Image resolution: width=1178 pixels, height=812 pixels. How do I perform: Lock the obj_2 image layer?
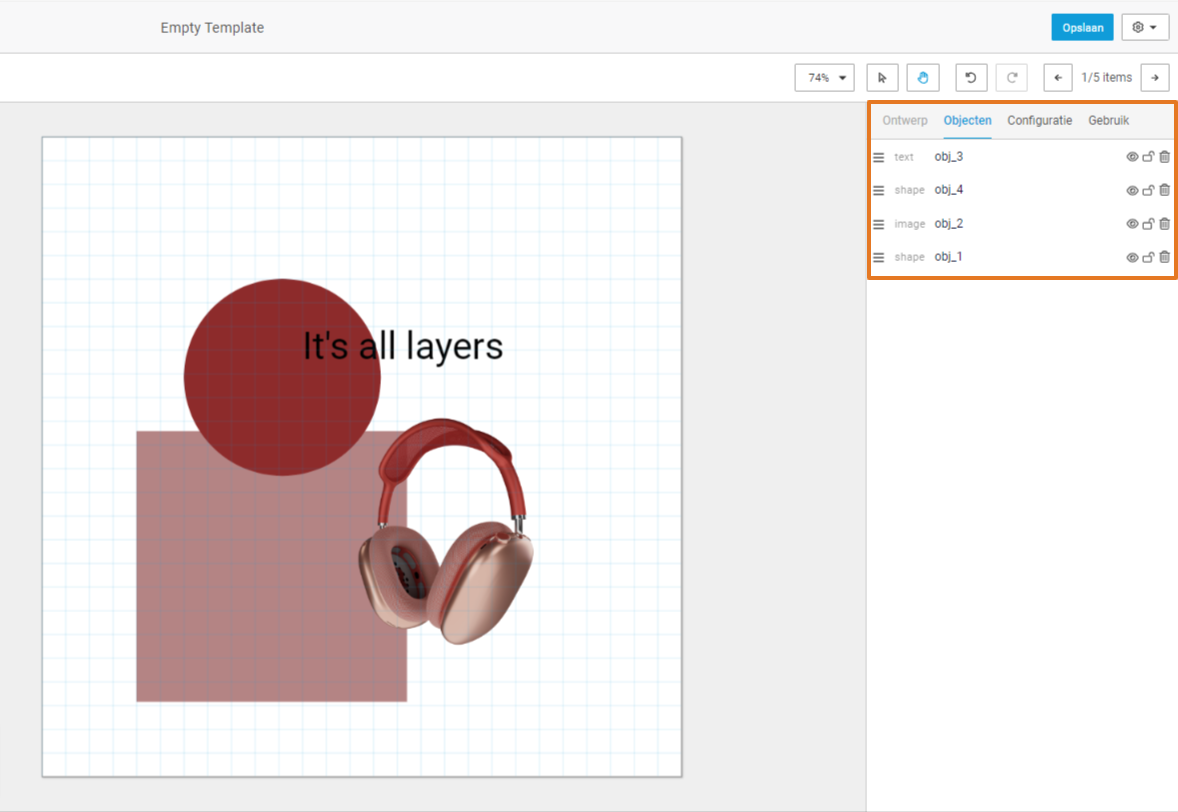[1148, 224]
